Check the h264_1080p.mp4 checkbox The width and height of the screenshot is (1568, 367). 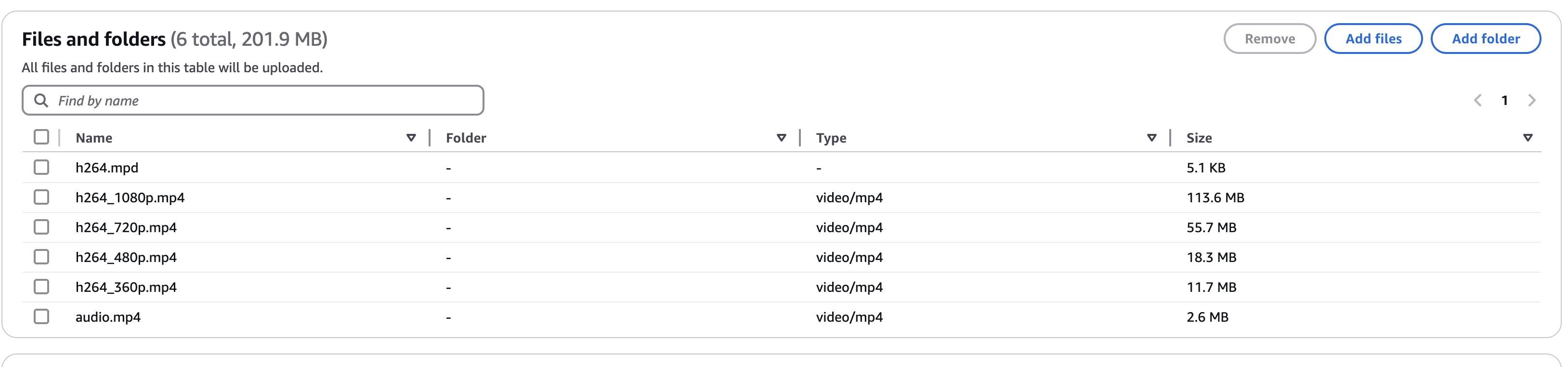41,197
